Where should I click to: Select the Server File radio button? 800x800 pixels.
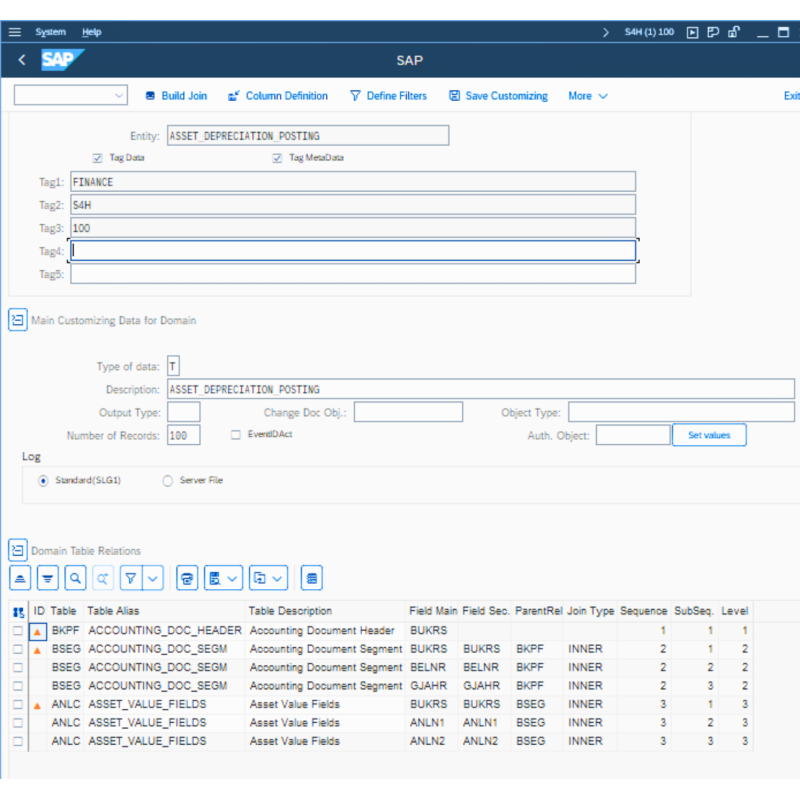point(167,481)
